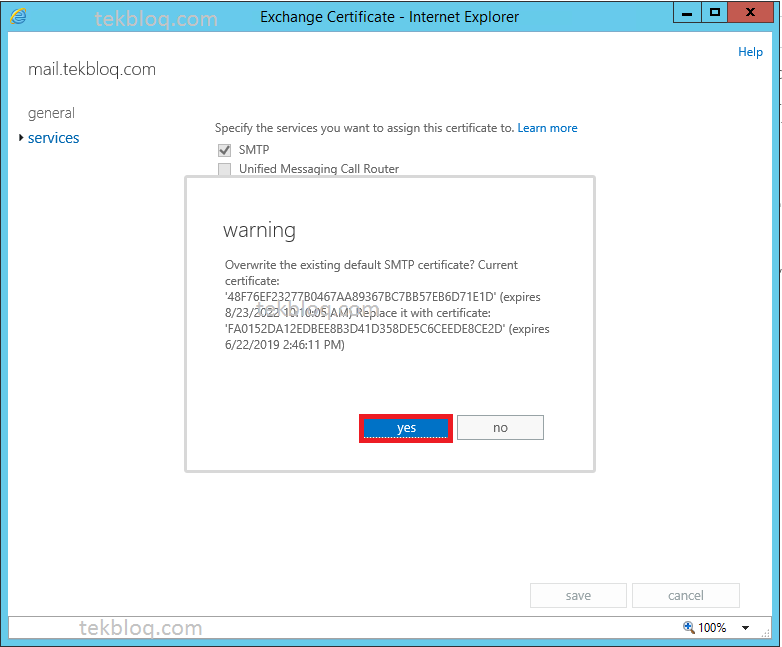Click the mail.tekbloq.com certificate title

tap(92, 69)
